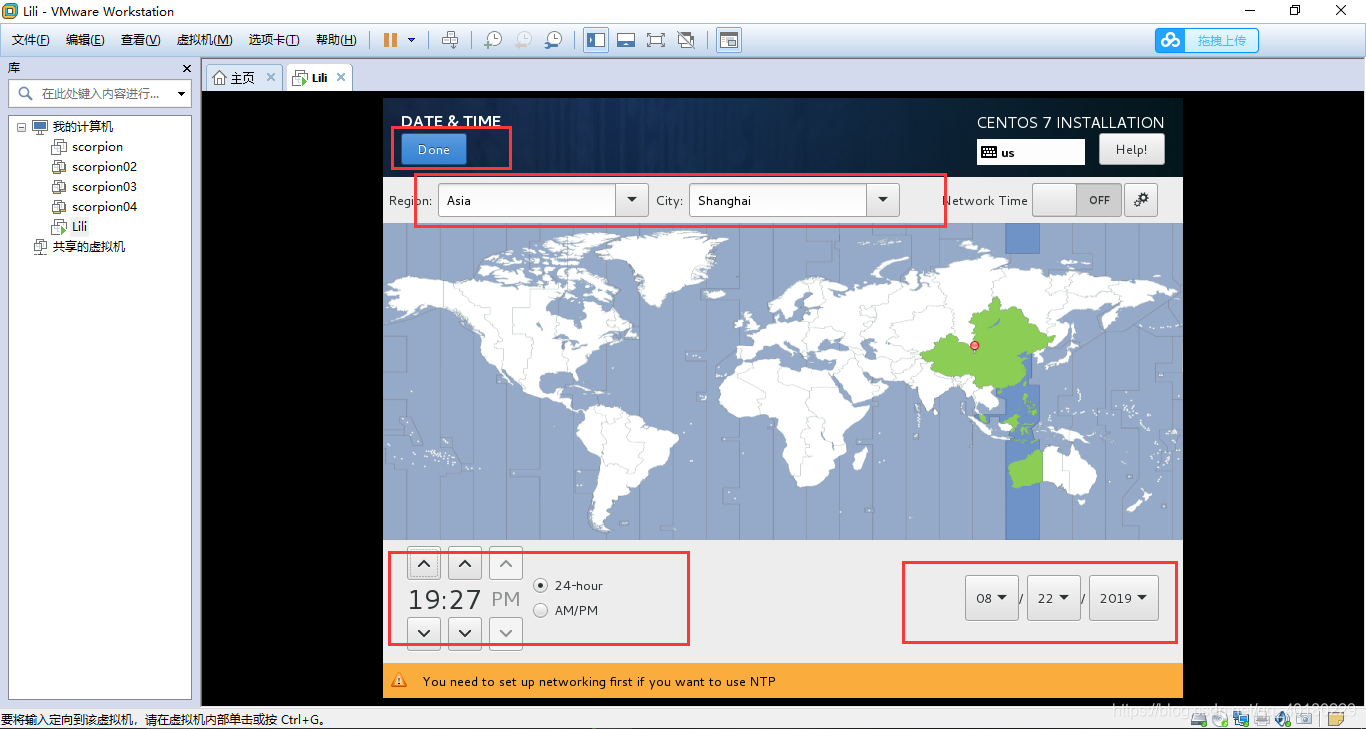Click the keyboard layout us indicator
Screen dimensions: 1366x729
pos(1031,152)
